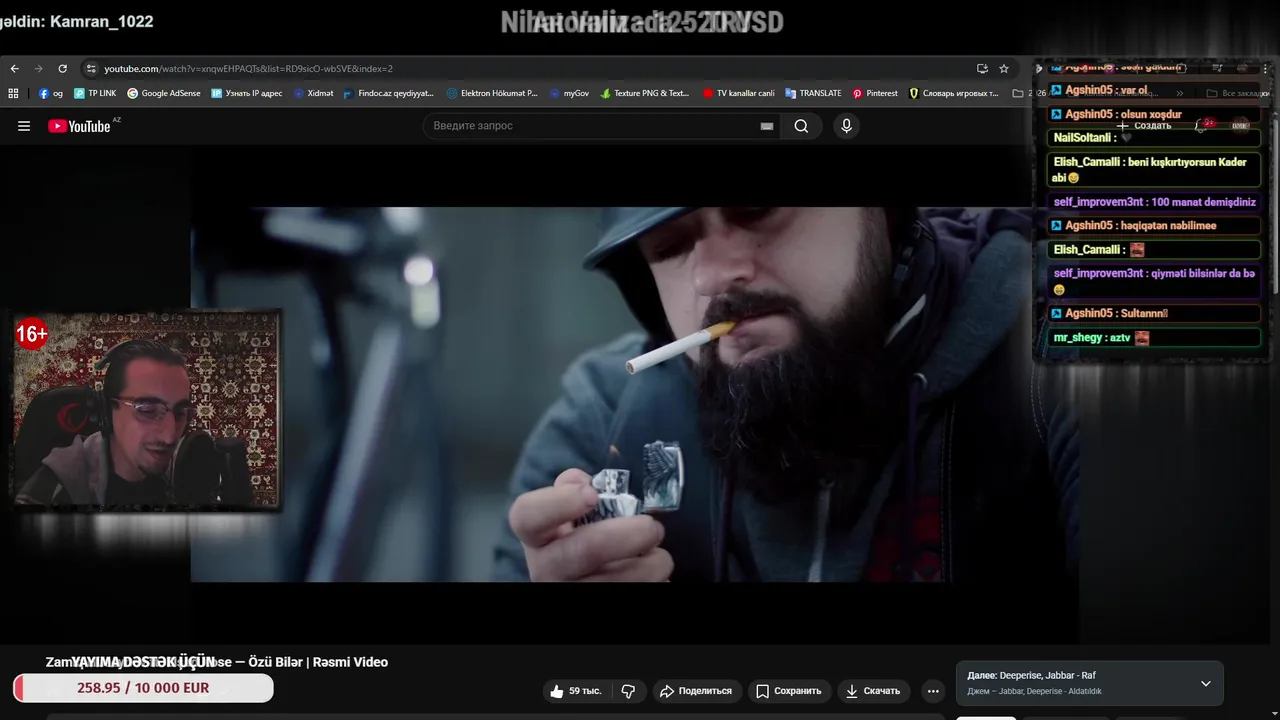This screenshot has height=720, width=1280.
Task: Open browser three-dot menu
Action: point(1264,69)
